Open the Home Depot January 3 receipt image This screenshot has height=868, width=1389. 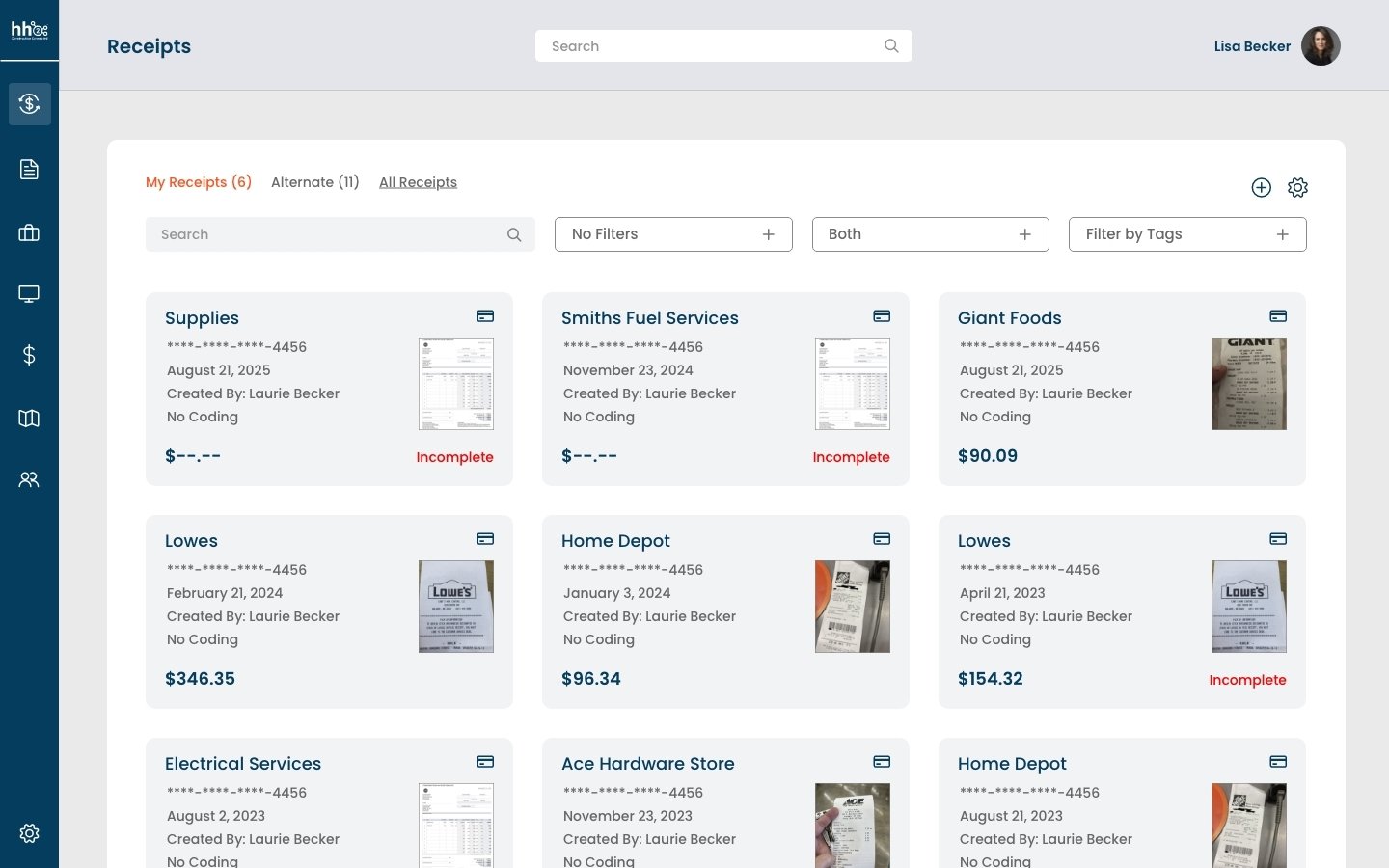852,607
